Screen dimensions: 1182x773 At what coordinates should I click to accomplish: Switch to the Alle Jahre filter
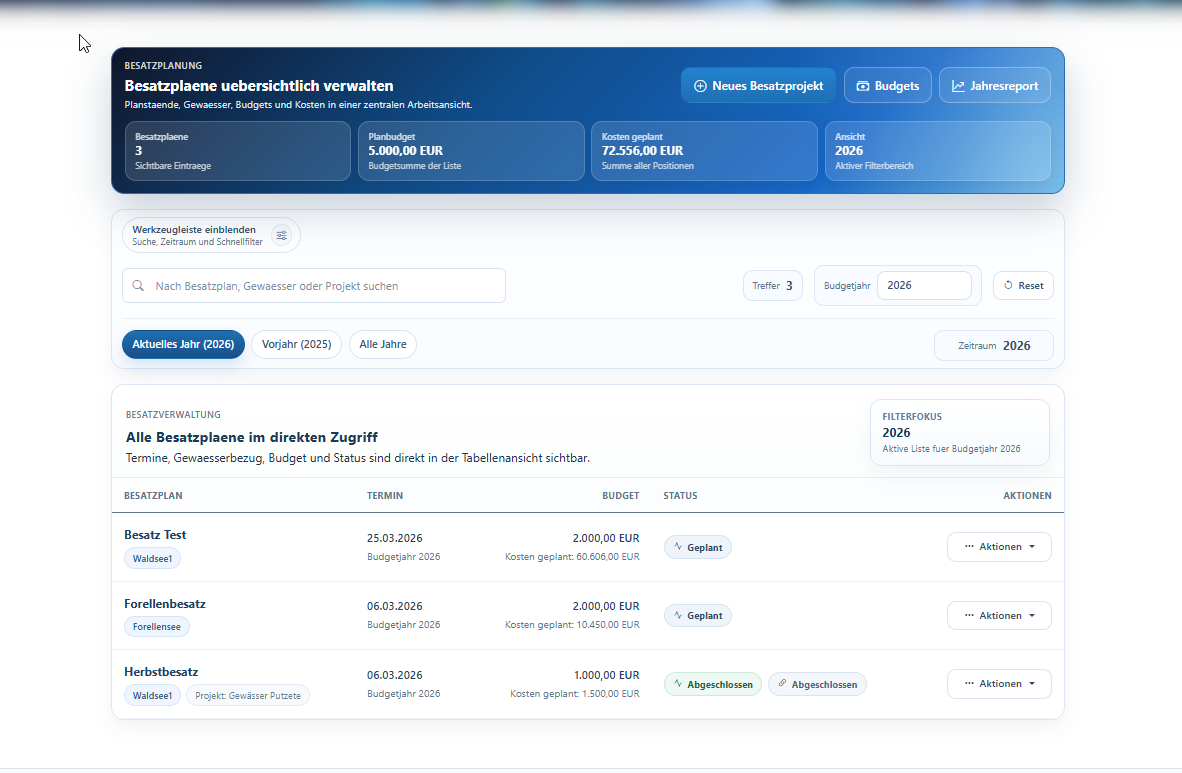point(383,345)
